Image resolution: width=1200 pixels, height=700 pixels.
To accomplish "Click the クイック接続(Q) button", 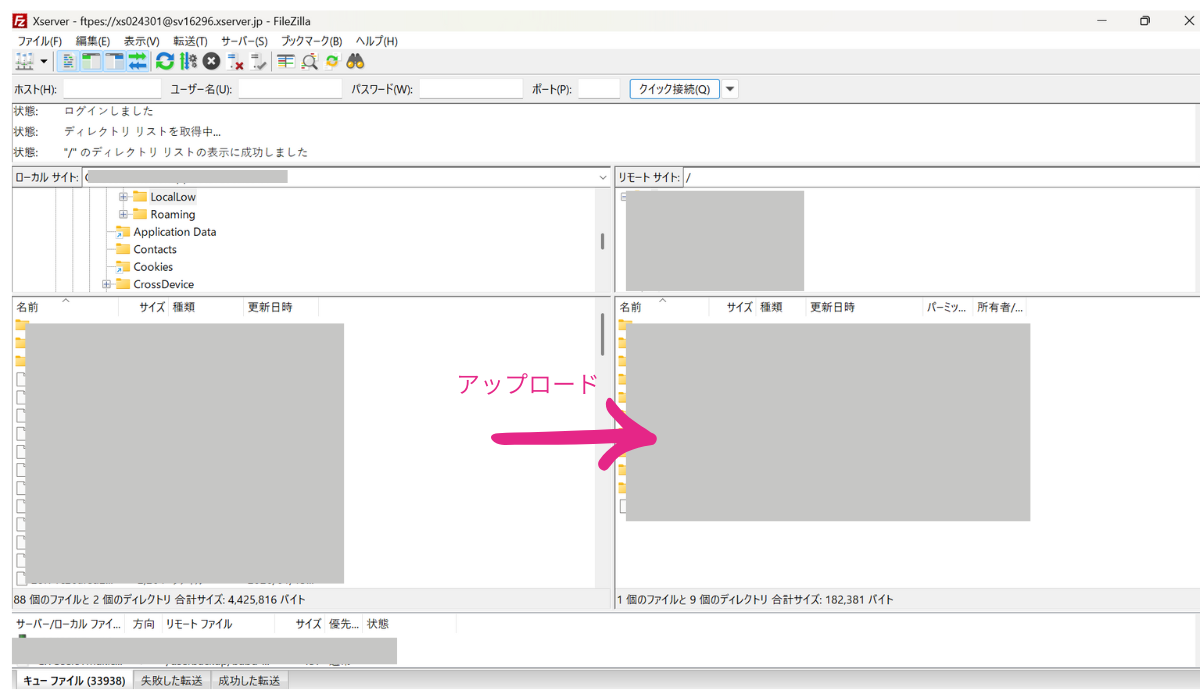I will 674,89.
